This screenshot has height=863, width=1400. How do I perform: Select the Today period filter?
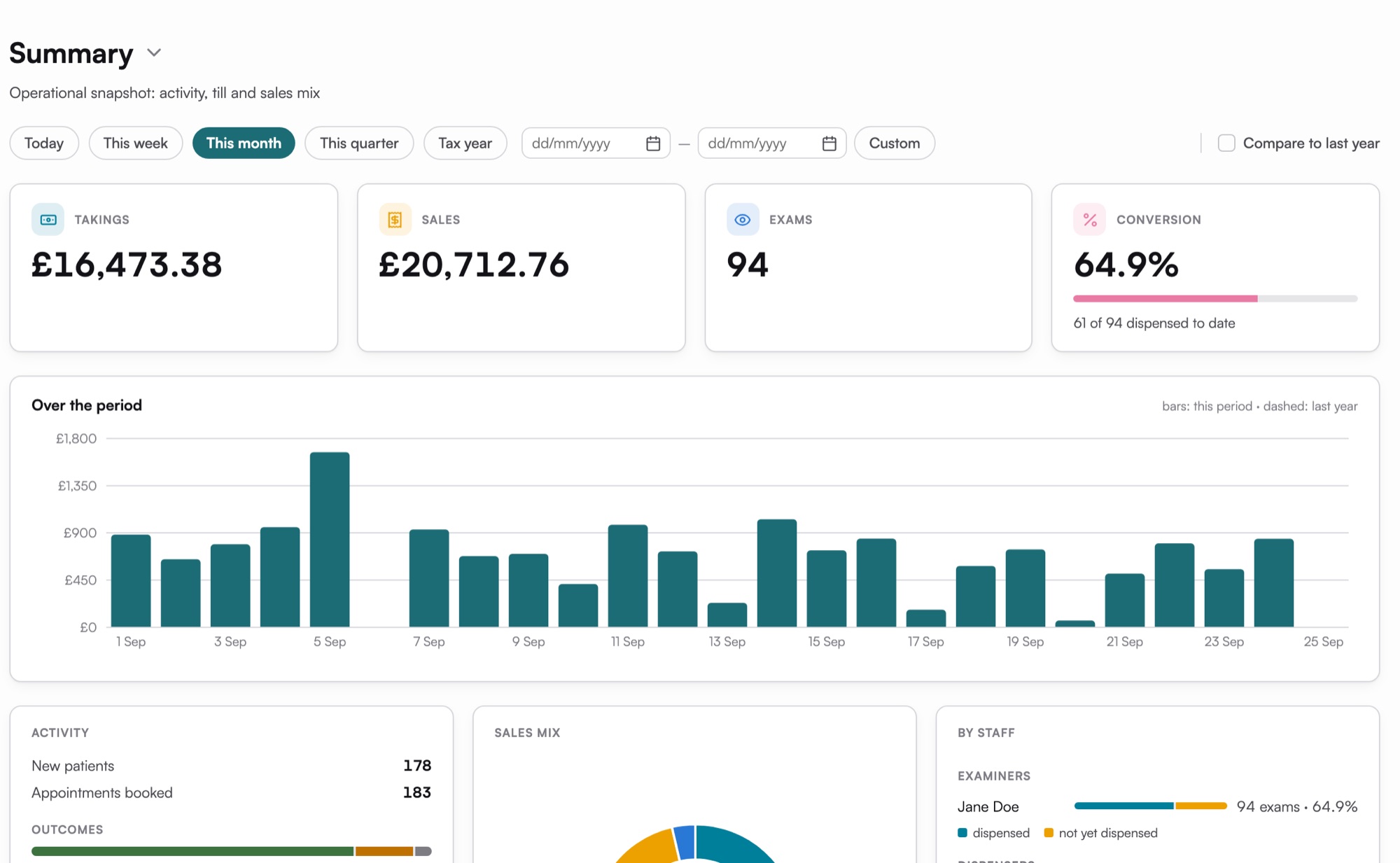(44, 143)
